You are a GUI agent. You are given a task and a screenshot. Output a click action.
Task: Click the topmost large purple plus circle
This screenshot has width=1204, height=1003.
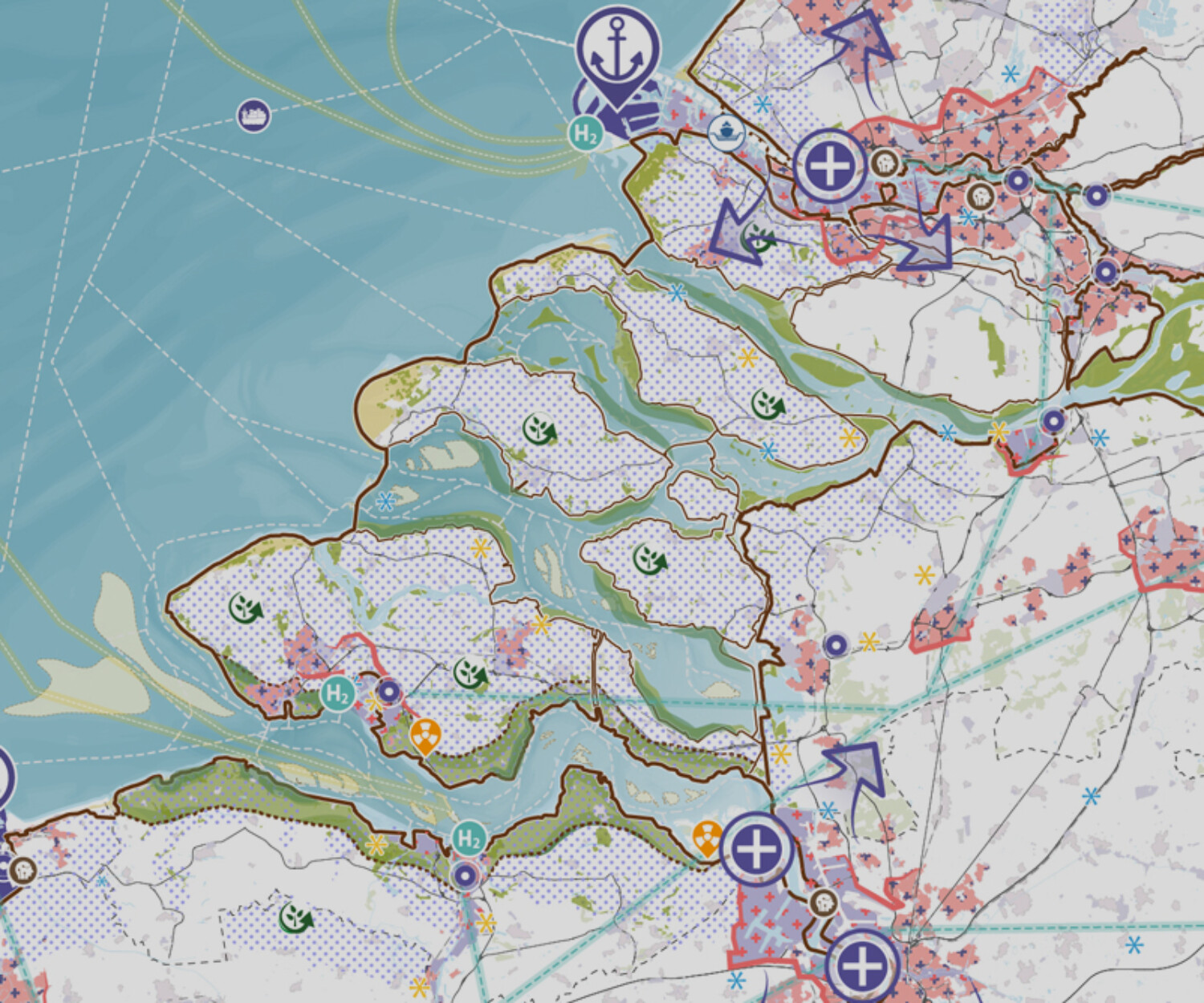pyautogui.click(x=830, y=166)
